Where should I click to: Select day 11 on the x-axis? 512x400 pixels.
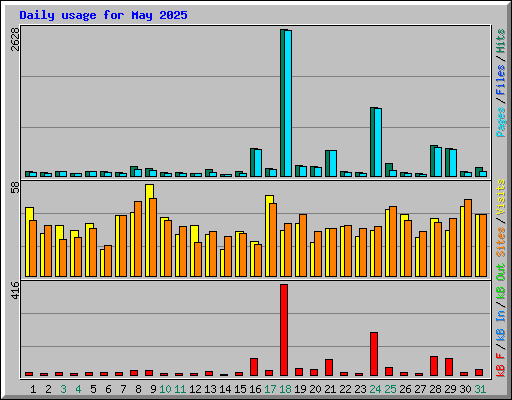(180, 389)
